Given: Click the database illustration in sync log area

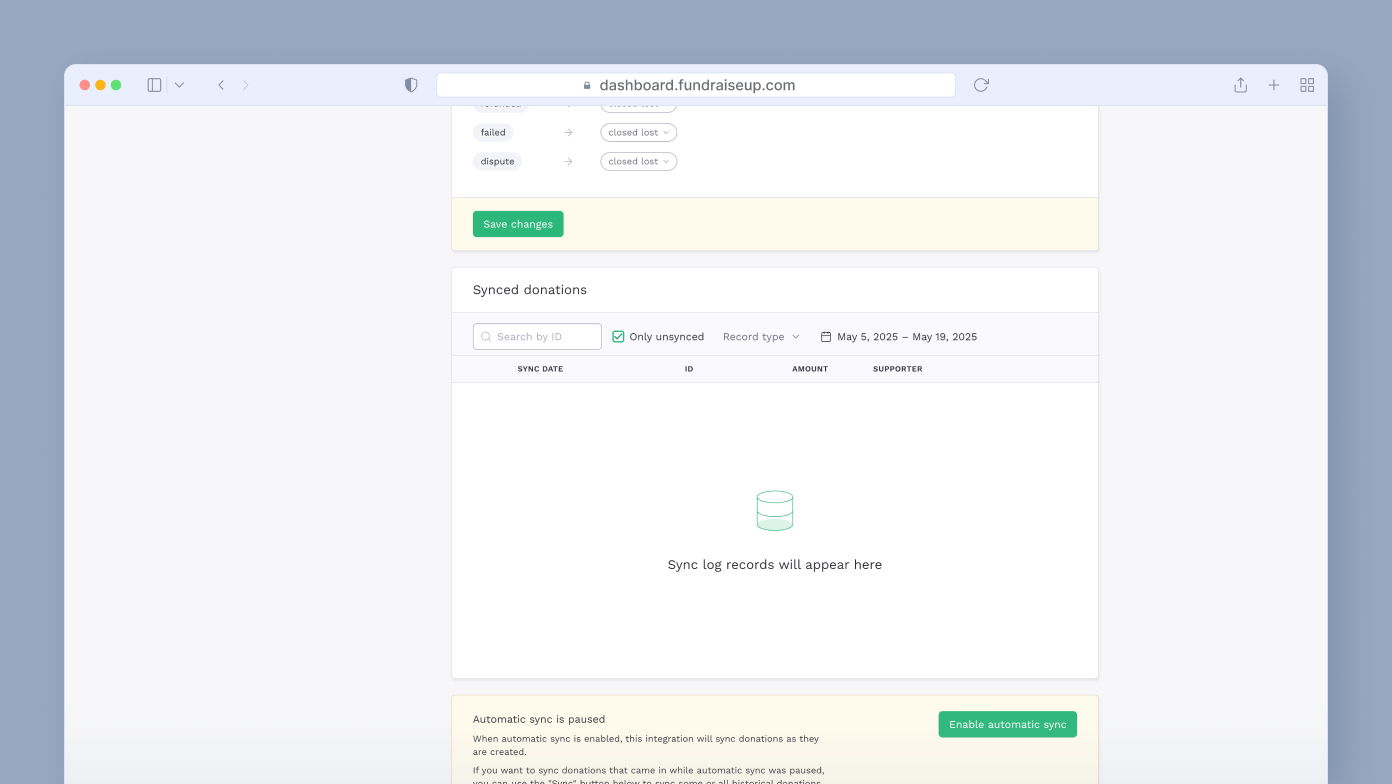Looking at the screenshot, I should [775, 510].
